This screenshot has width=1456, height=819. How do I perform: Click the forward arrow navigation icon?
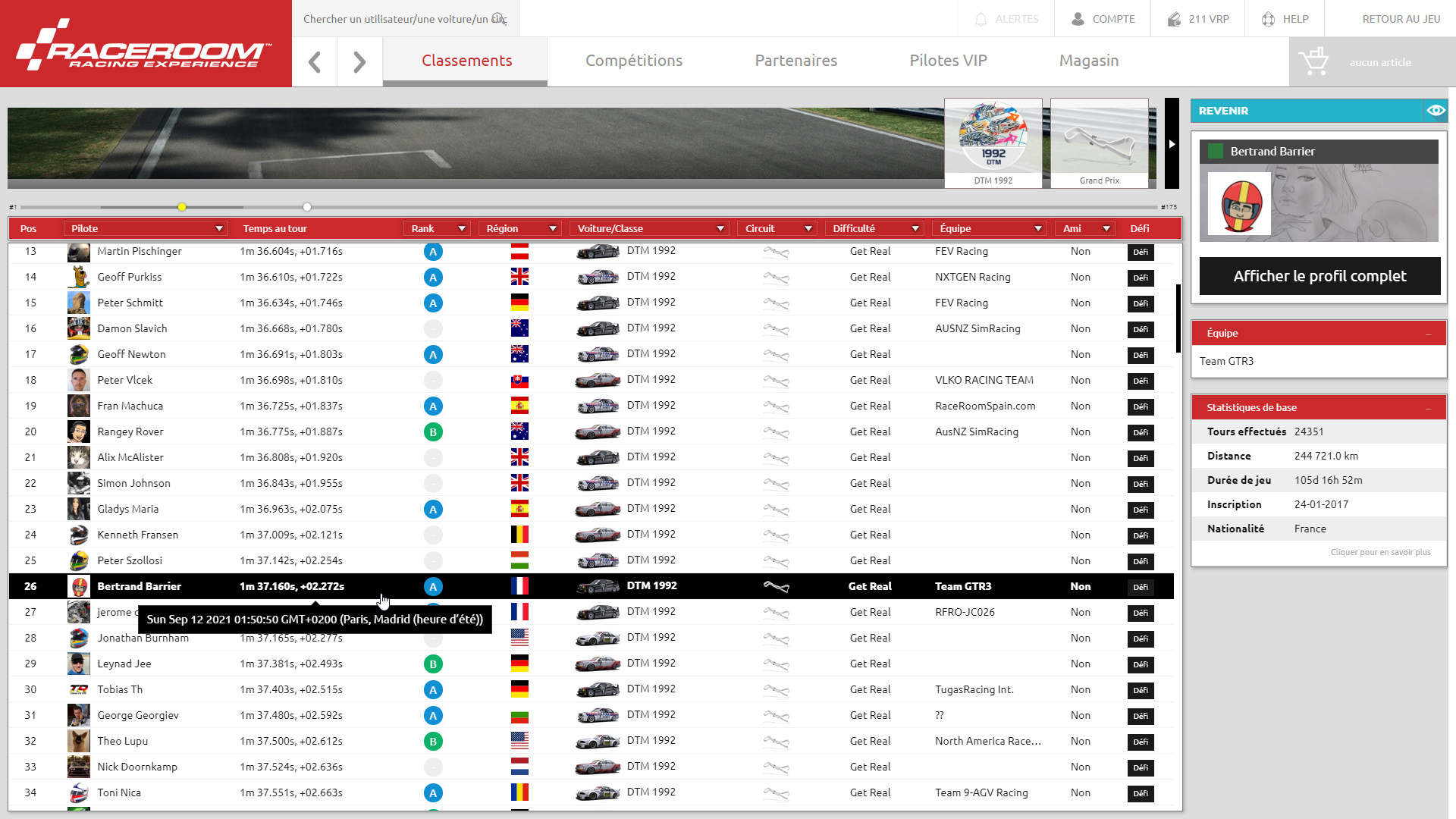[x=359, y=62]
